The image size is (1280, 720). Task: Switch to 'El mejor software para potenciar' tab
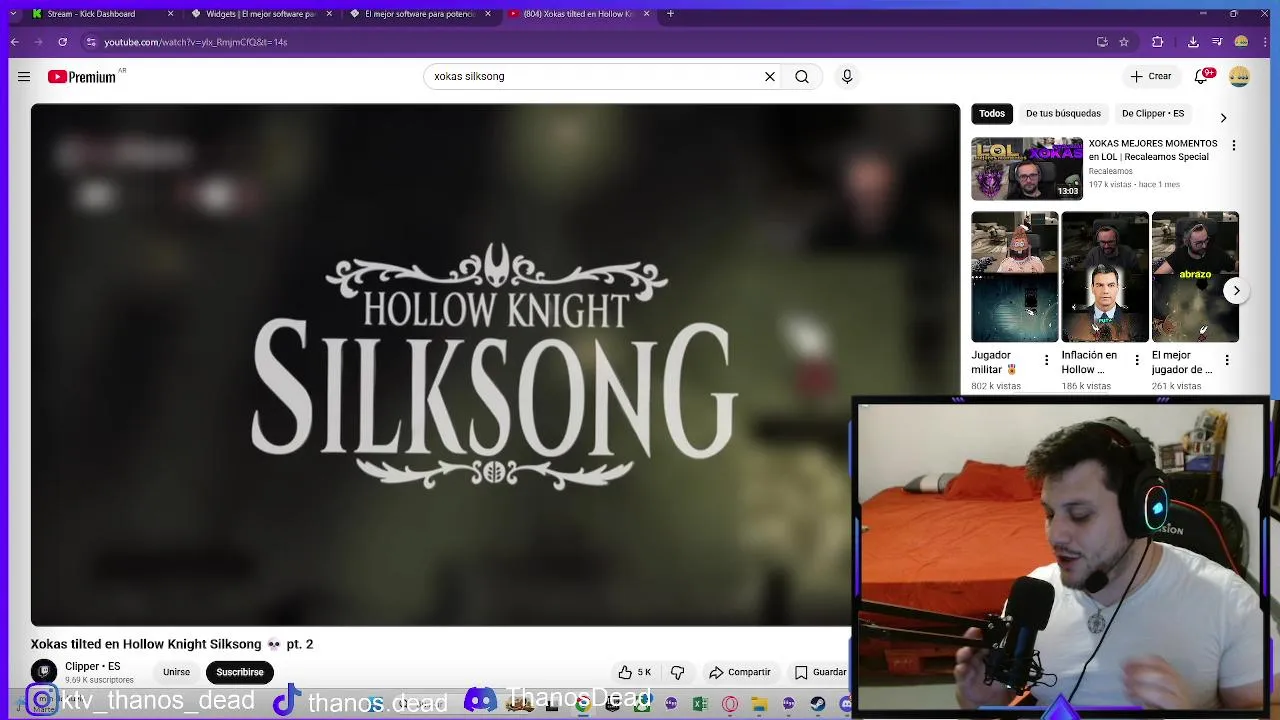click(x=418, y=14)
